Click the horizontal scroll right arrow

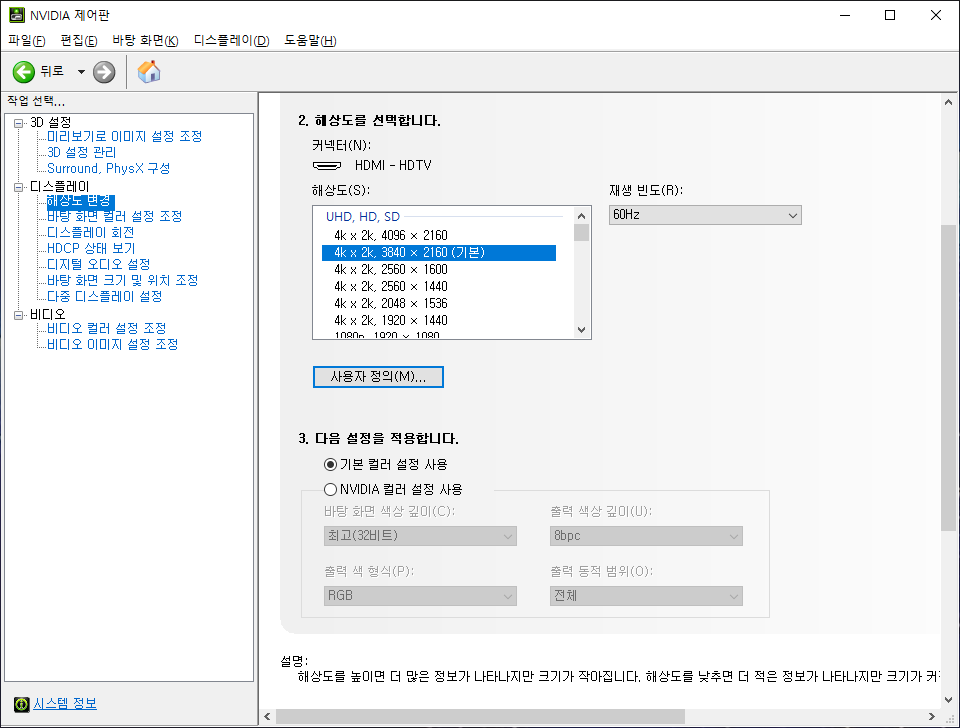[932, 716]
